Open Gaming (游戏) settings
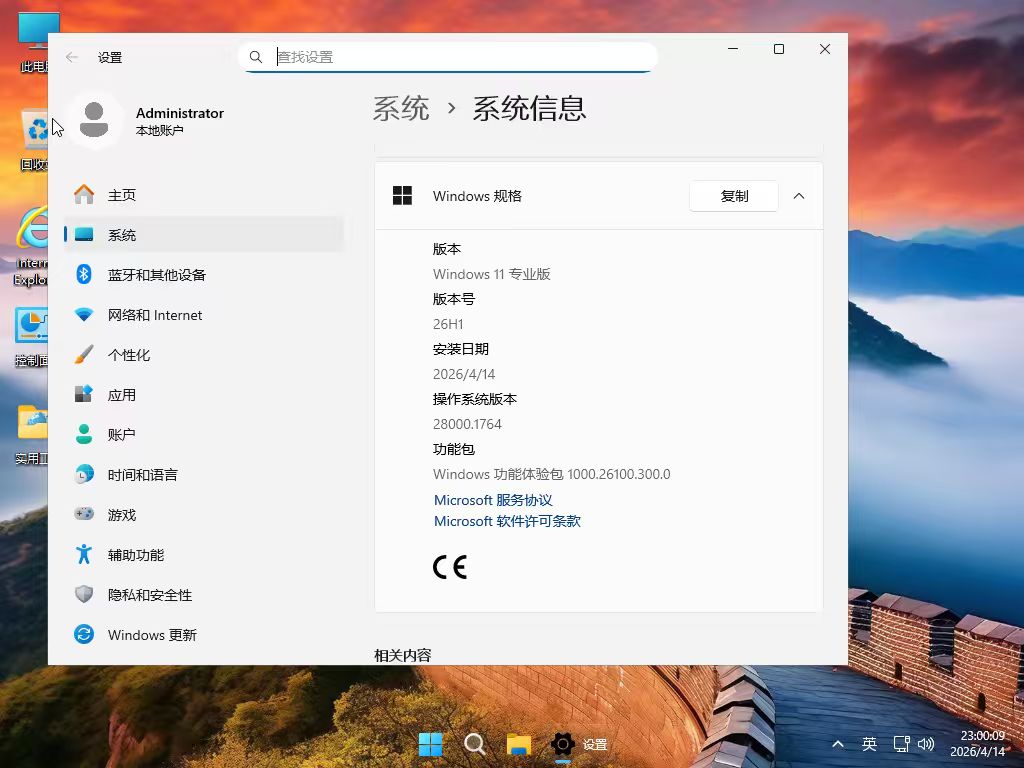The image size is (1024, 768). [x=121, y=515]
